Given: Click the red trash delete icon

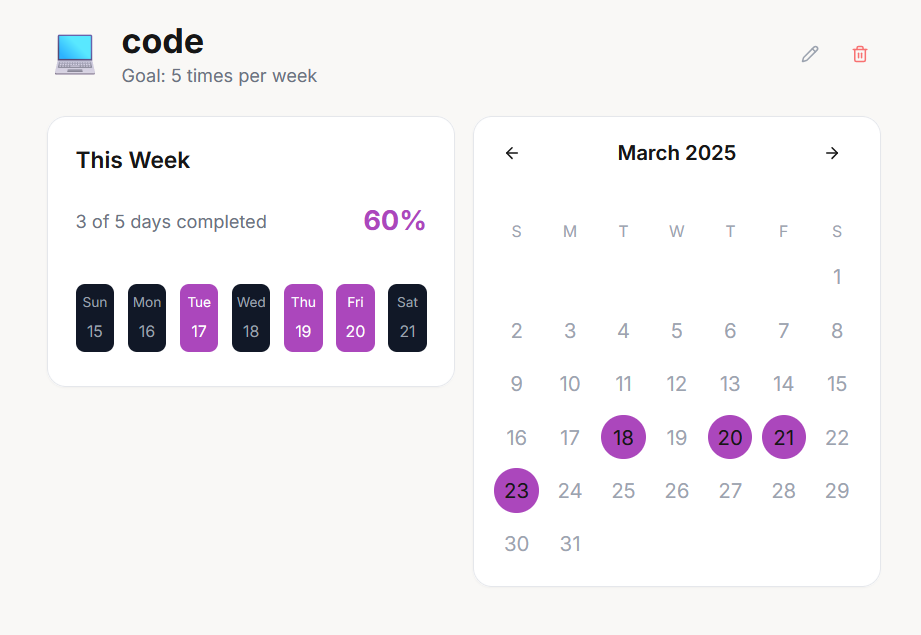Looking at the screenshot, I should tap(860, 54).
